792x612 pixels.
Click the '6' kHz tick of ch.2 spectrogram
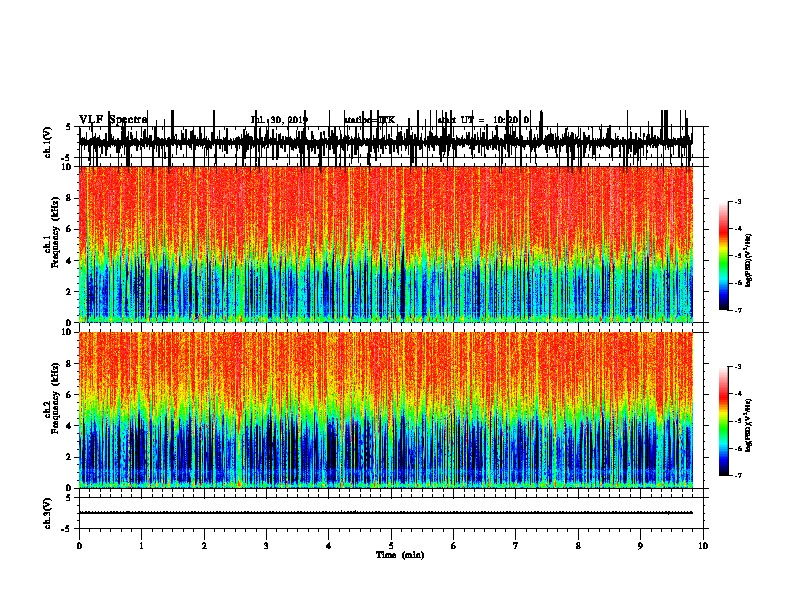pos(69,395)
